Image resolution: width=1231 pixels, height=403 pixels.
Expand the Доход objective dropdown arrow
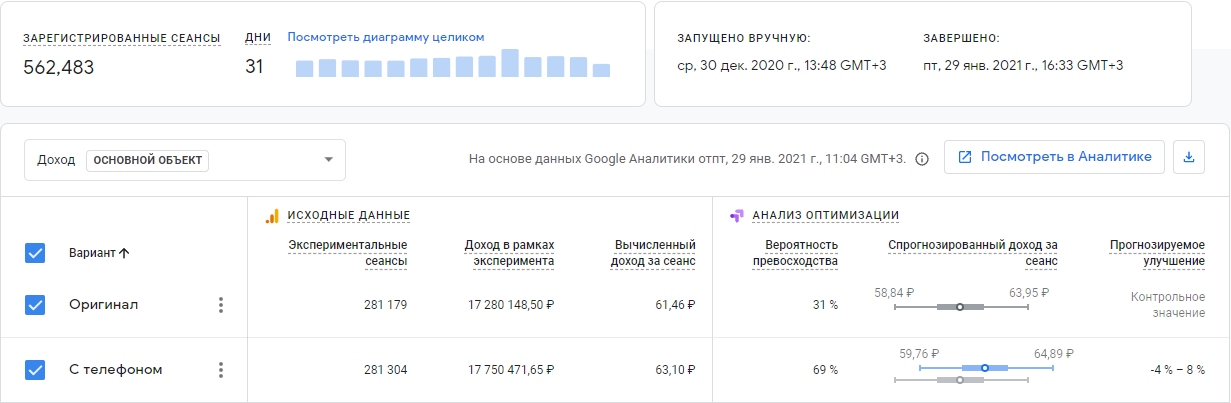328,160
